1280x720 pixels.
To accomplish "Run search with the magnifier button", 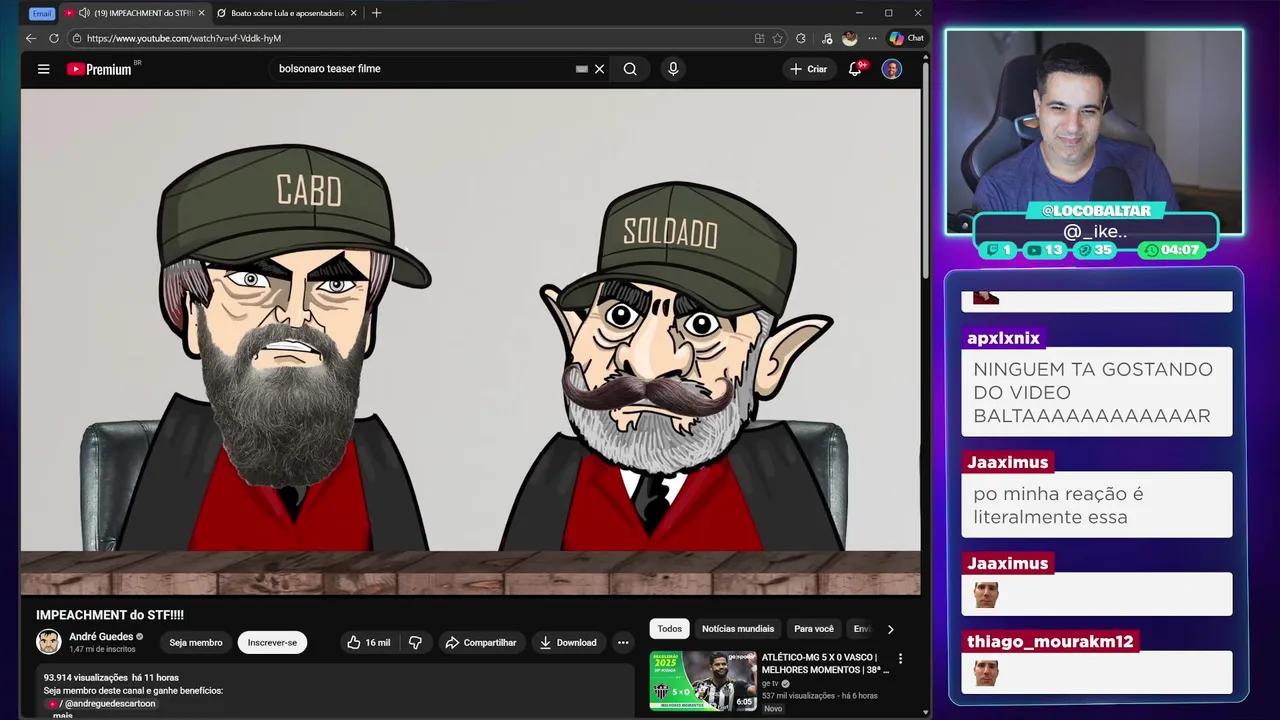I will (630, 69).
